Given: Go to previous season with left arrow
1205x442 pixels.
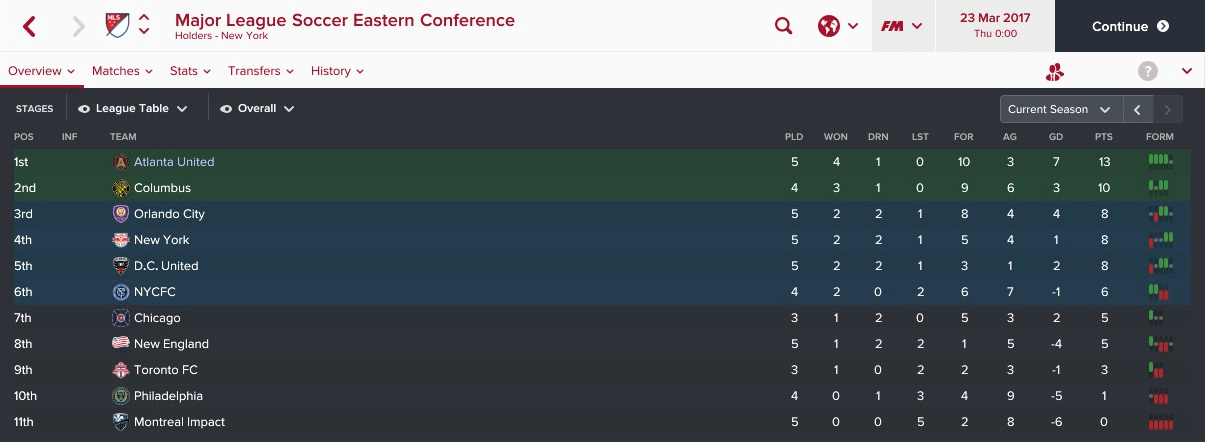Looking at the screenshot, I should 1138,109.
